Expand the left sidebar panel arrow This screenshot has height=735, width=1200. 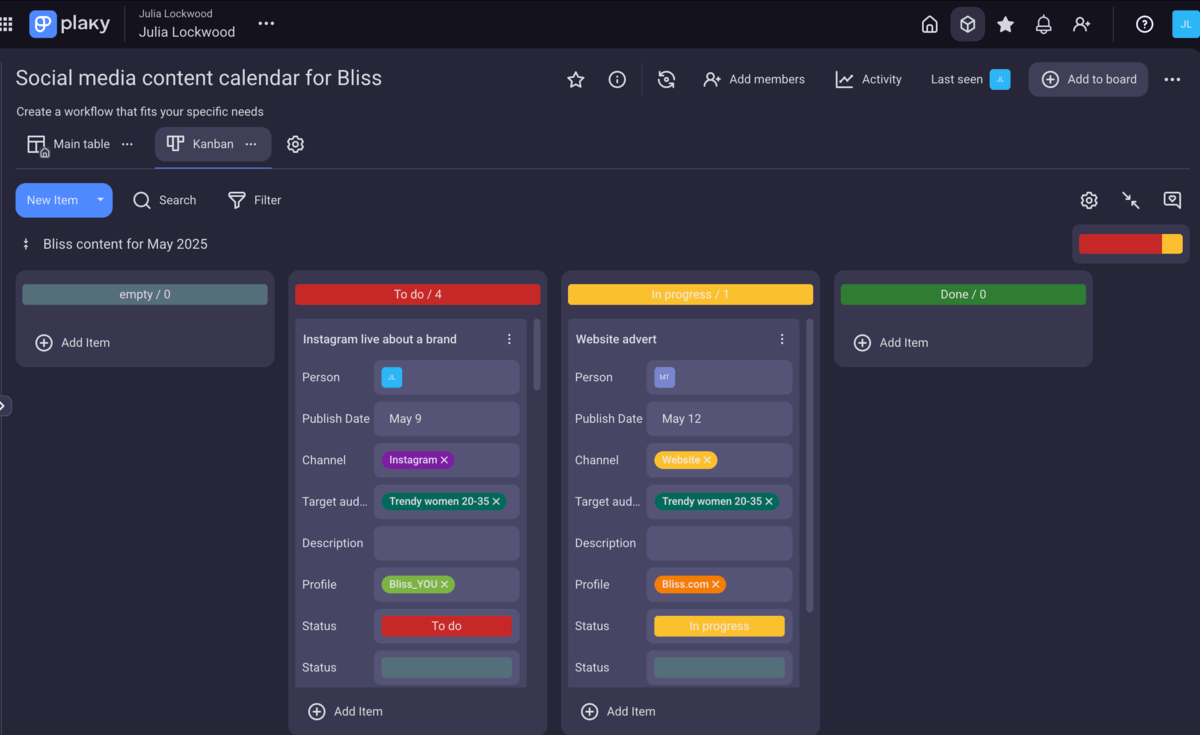tap(4, 406)
